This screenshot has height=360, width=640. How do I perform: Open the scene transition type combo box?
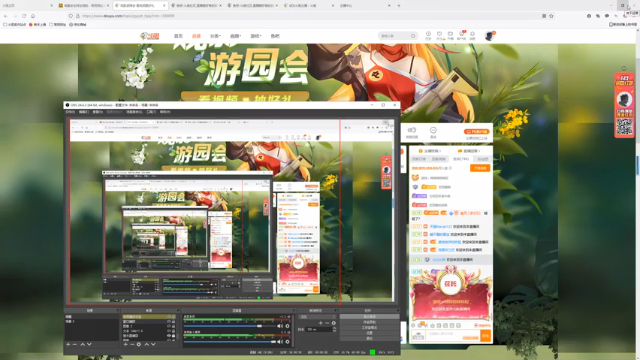pos(318,316)
